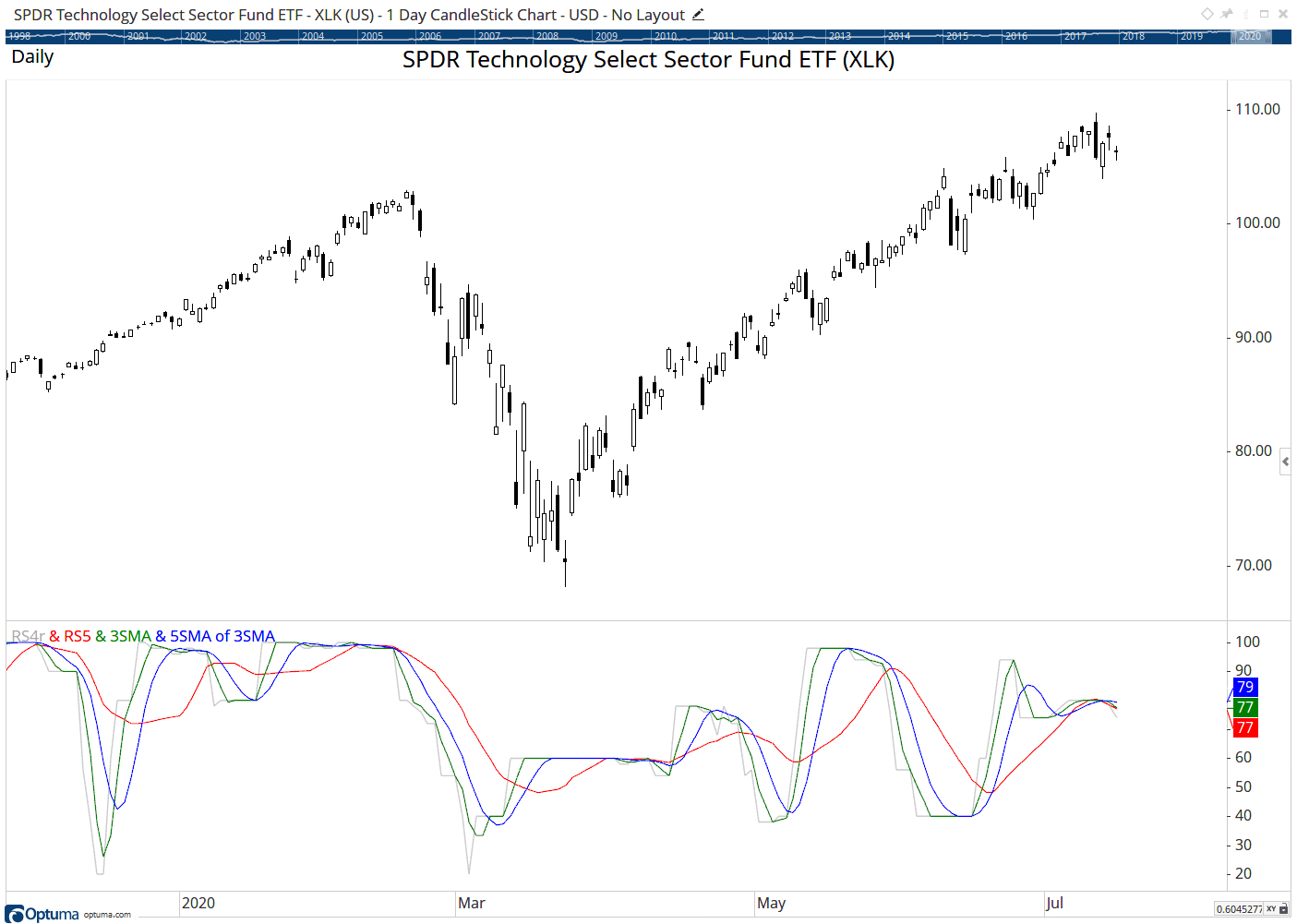Click the chart title SPDR Technology Select Sector Fund ETF (XLK)
The height and width of the screenshot is (924, 1297).
(x=648, y=60)
